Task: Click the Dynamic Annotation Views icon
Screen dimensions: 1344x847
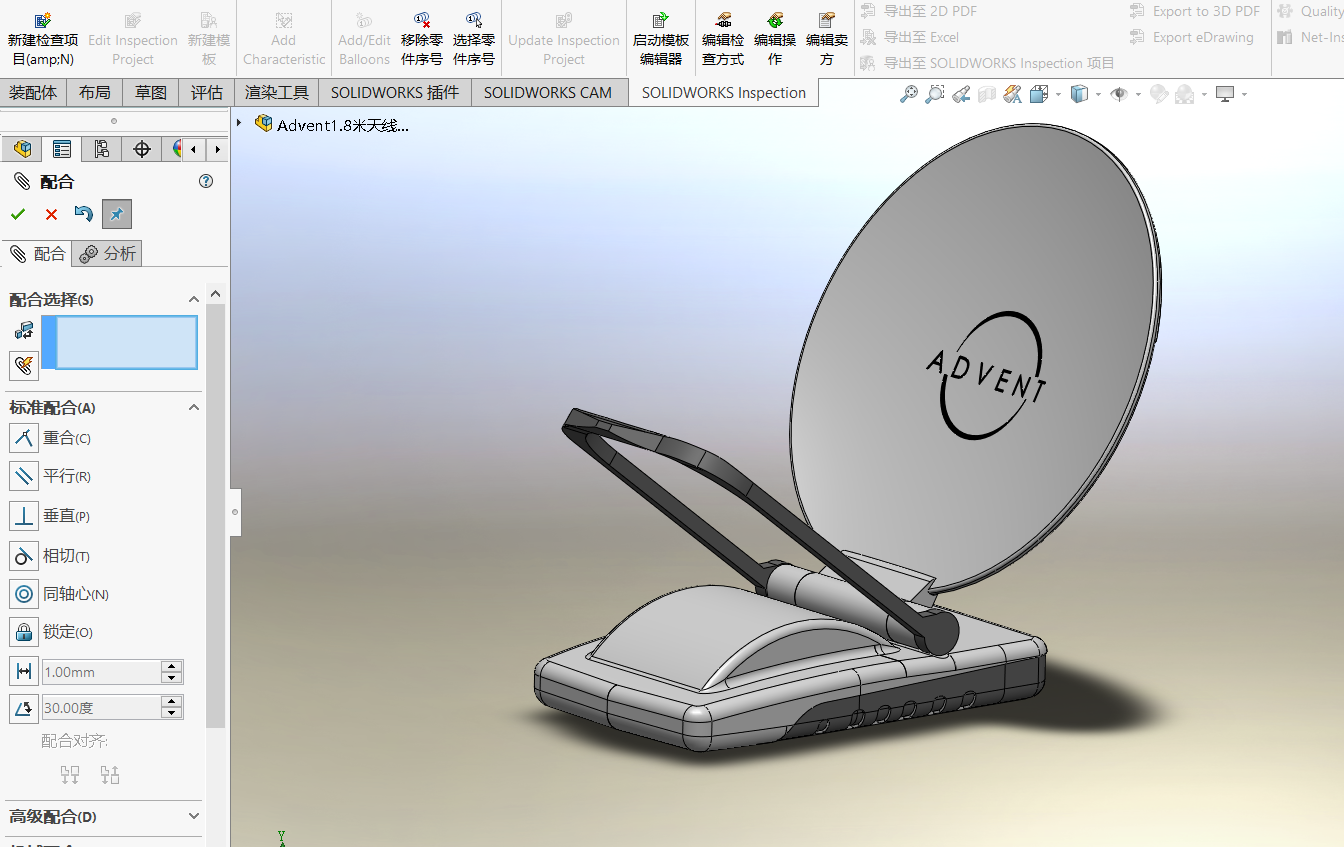Action: pos(1013,94)
